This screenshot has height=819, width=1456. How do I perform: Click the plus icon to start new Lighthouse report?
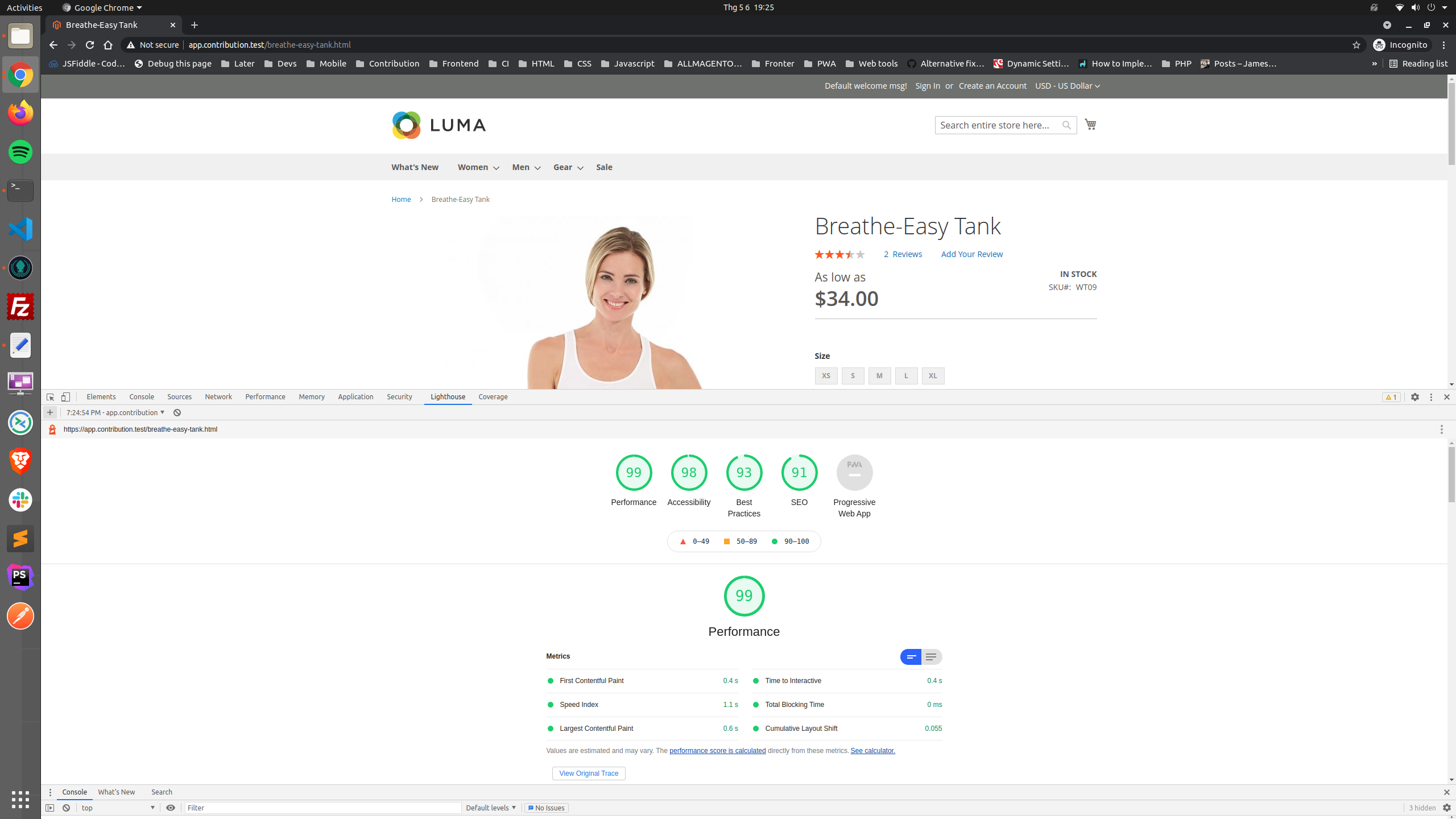coord(50,412)
